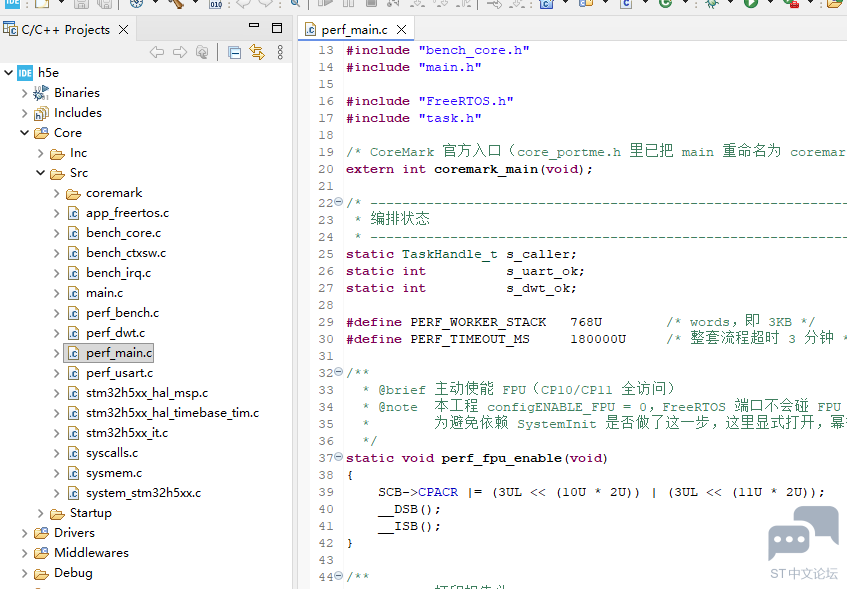Select main.c in the Src folder
The width and height of the screenshot is (847, 589).
pyautogui.click(x=104, y=293)
